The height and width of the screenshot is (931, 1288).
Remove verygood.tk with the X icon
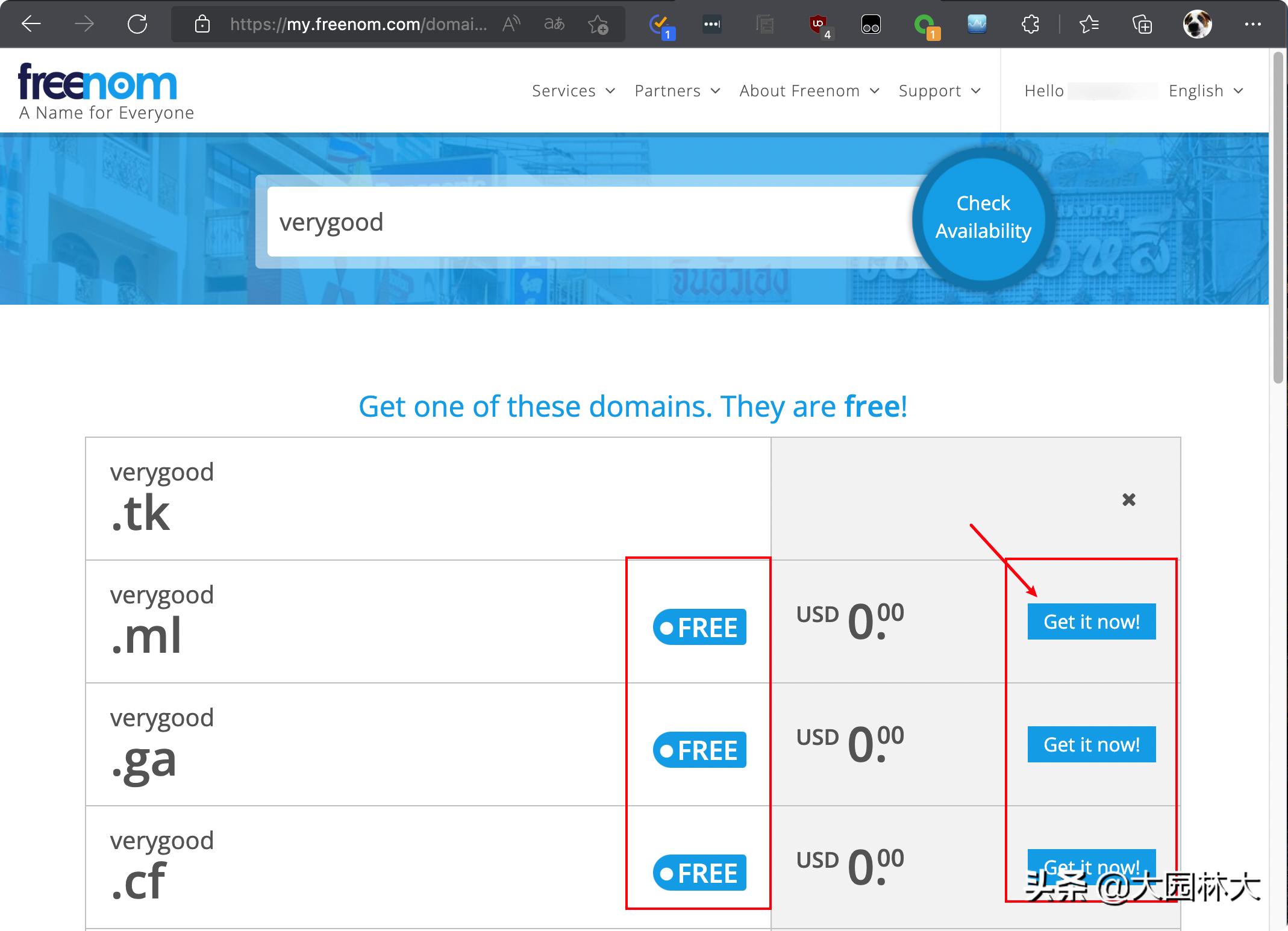pyautogui.click(x=1129, y=499)
